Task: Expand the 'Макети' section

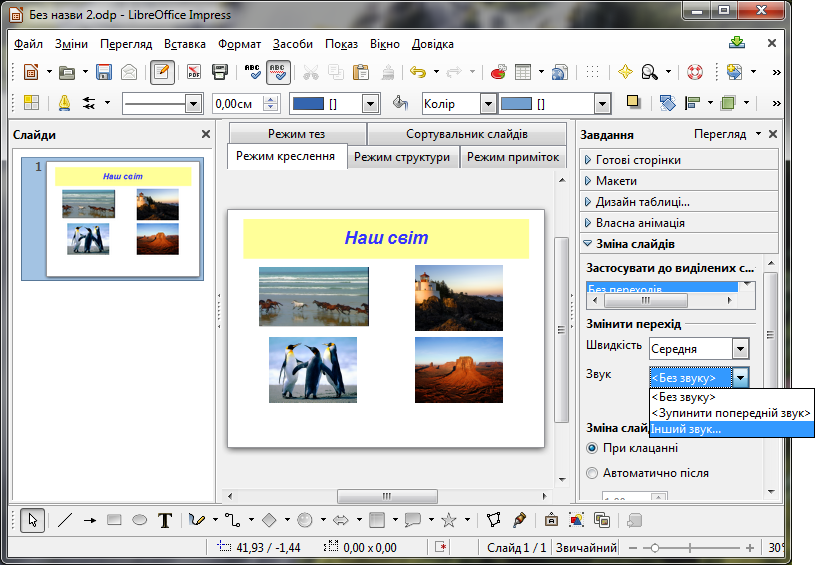Action: [679, 180]
